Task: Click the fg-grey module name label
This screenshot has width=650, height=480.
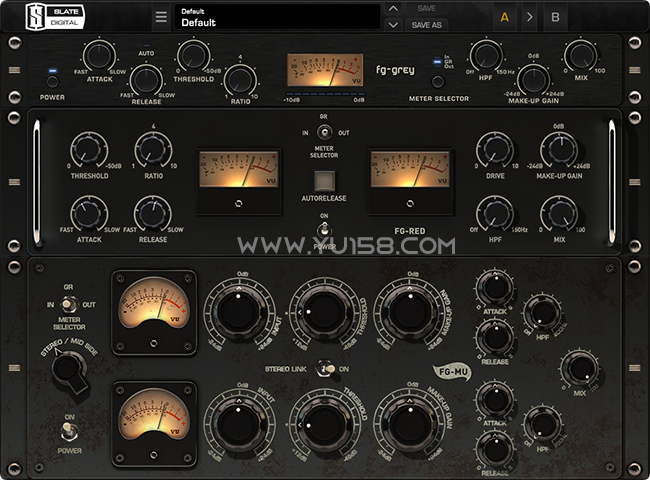Action: [x=395, y=70]
